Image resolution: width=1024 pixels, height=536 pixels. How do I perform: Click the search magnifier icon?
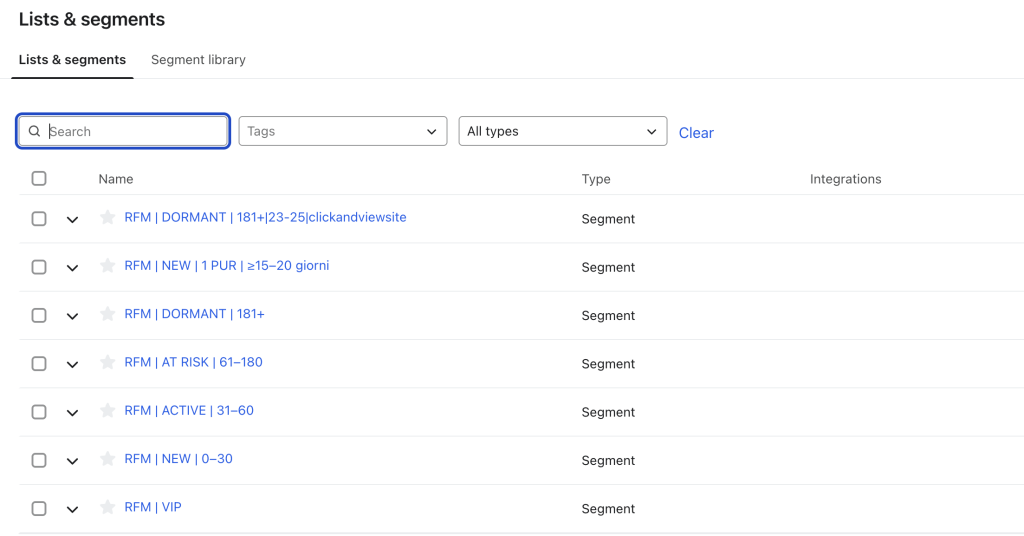(x=35, y=131)
